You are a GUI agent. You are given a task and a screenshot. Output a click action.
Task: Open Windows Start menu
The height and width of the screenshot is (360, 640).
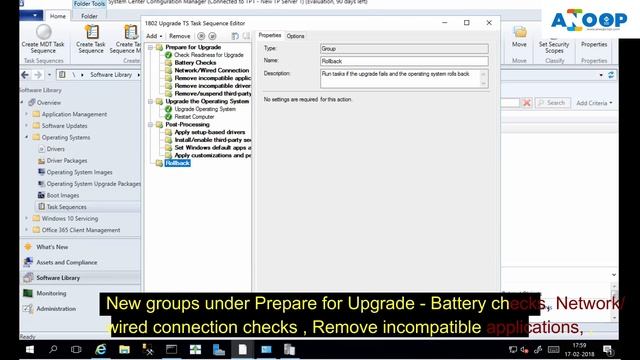click(x=30, y=349)
